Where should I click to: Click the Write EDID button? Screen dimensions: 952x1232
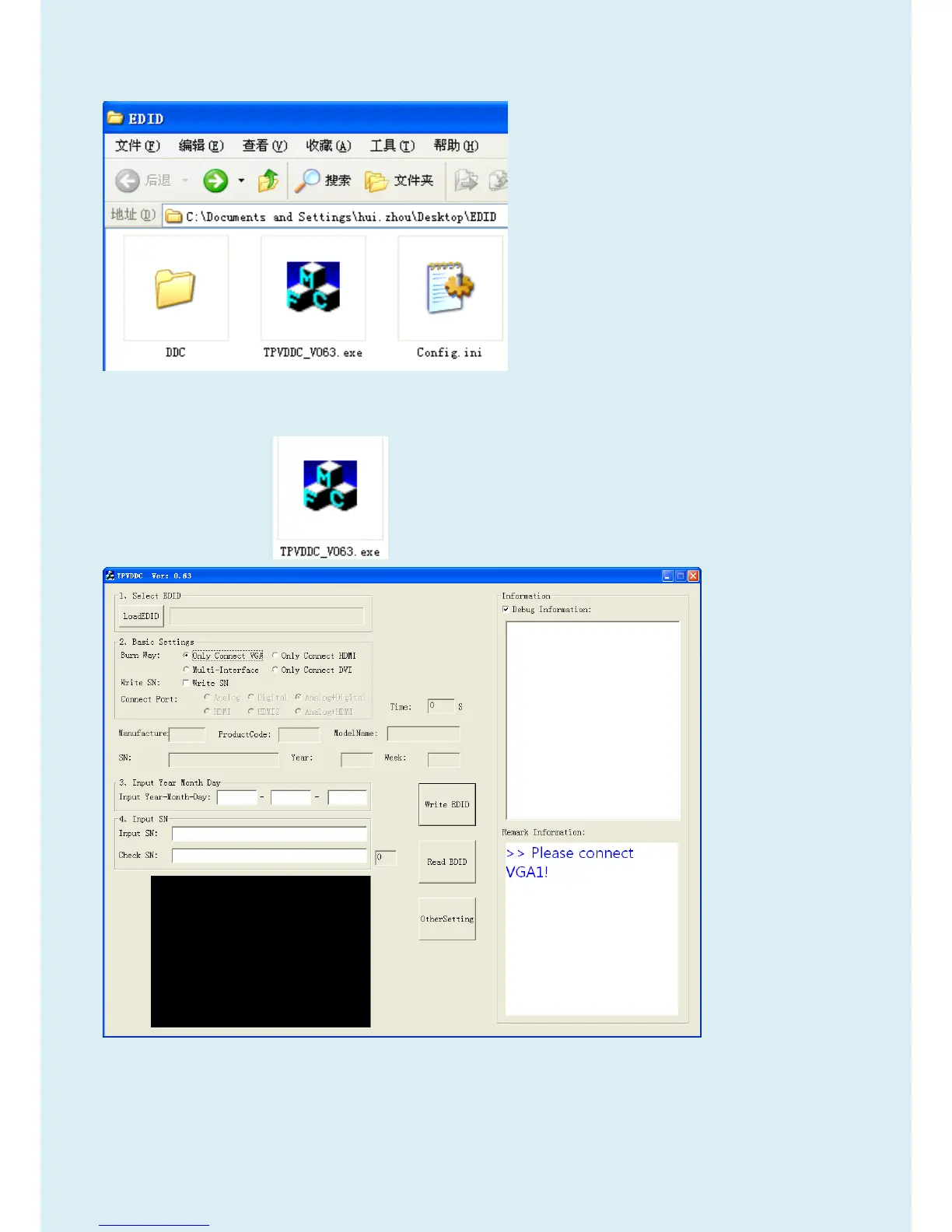[x=447, y=804]
